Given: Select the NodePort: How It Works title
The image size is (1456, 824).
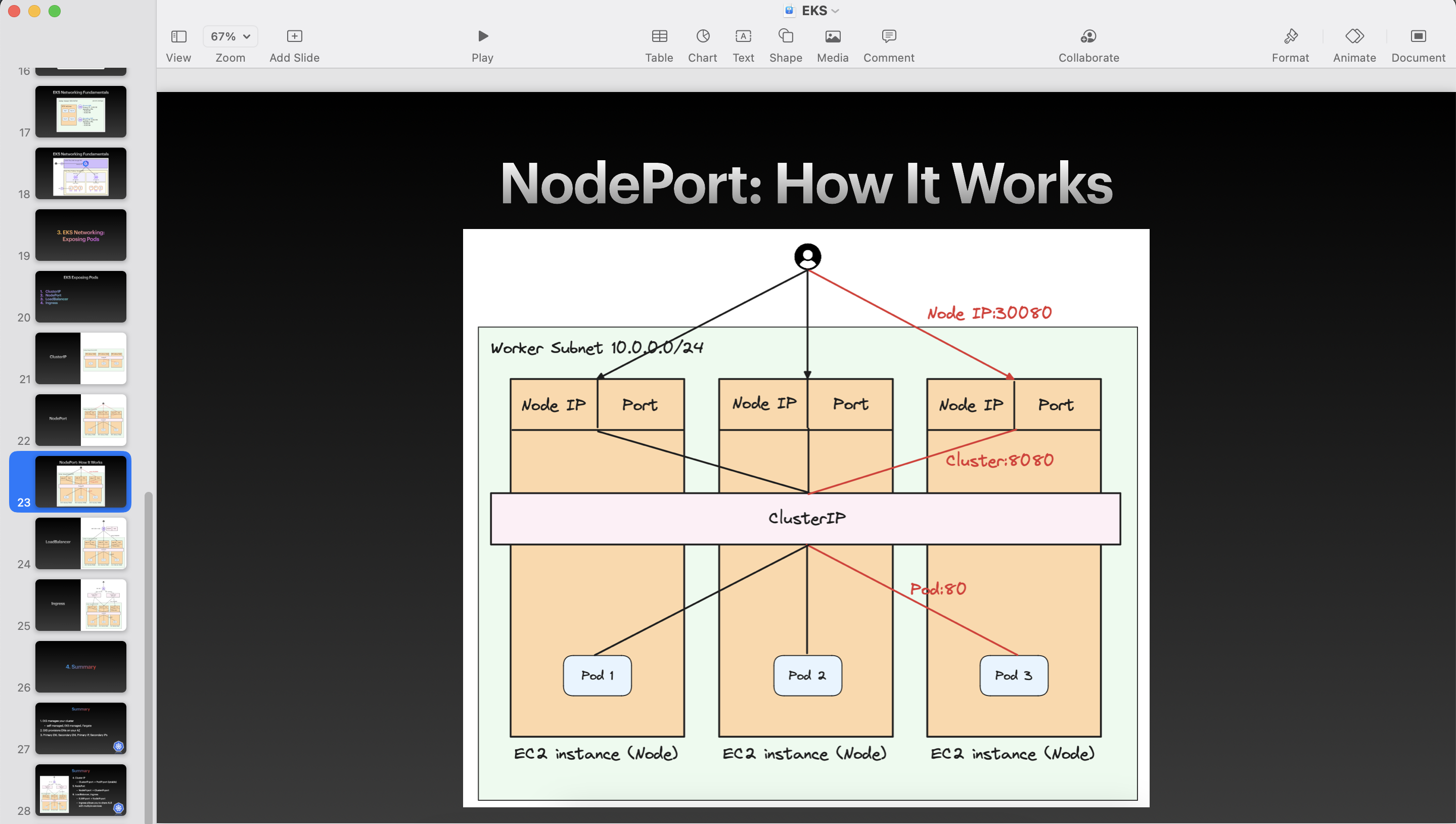Looking at the screenshot, I should (806, 183).
